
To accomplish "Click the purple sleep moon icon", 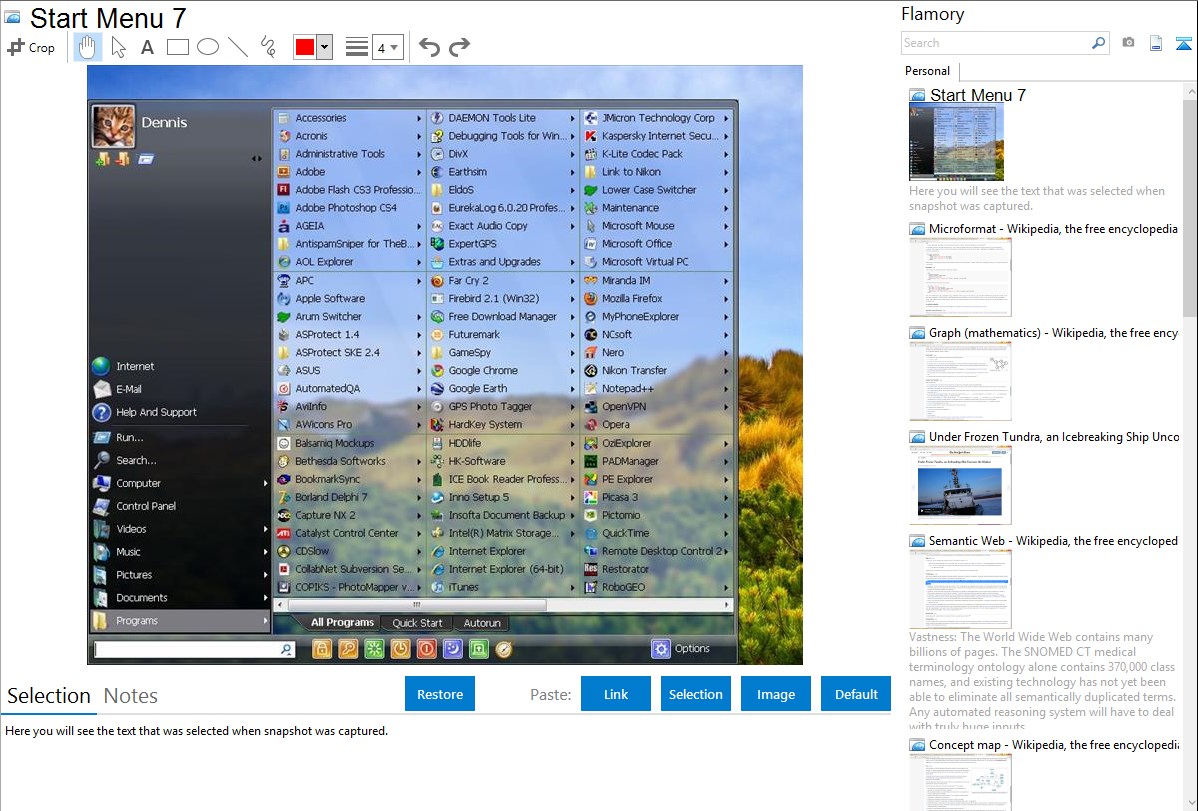I will point(452,649).
